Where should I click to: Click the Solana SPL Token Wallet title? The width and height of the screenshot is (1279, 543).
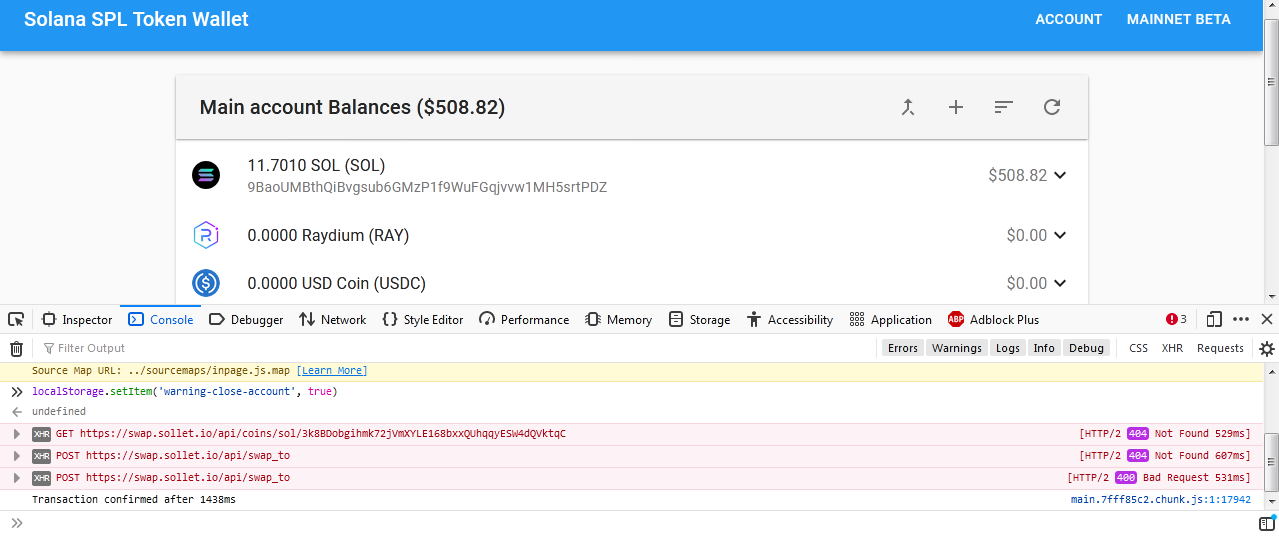136,19
